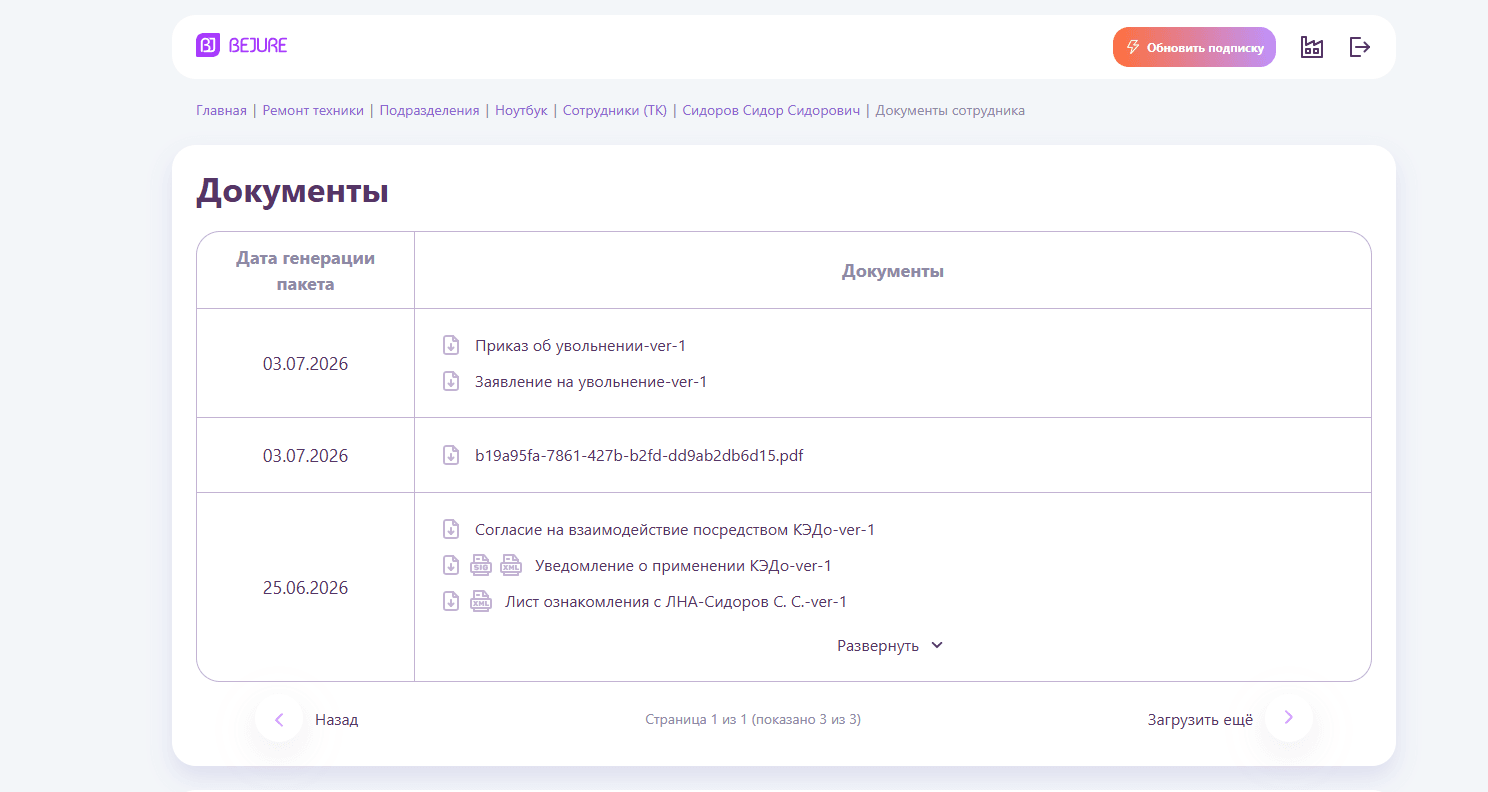
Task: Download Приказ об увольнении-ver-1 file
Action: click(x=451, y=345)
